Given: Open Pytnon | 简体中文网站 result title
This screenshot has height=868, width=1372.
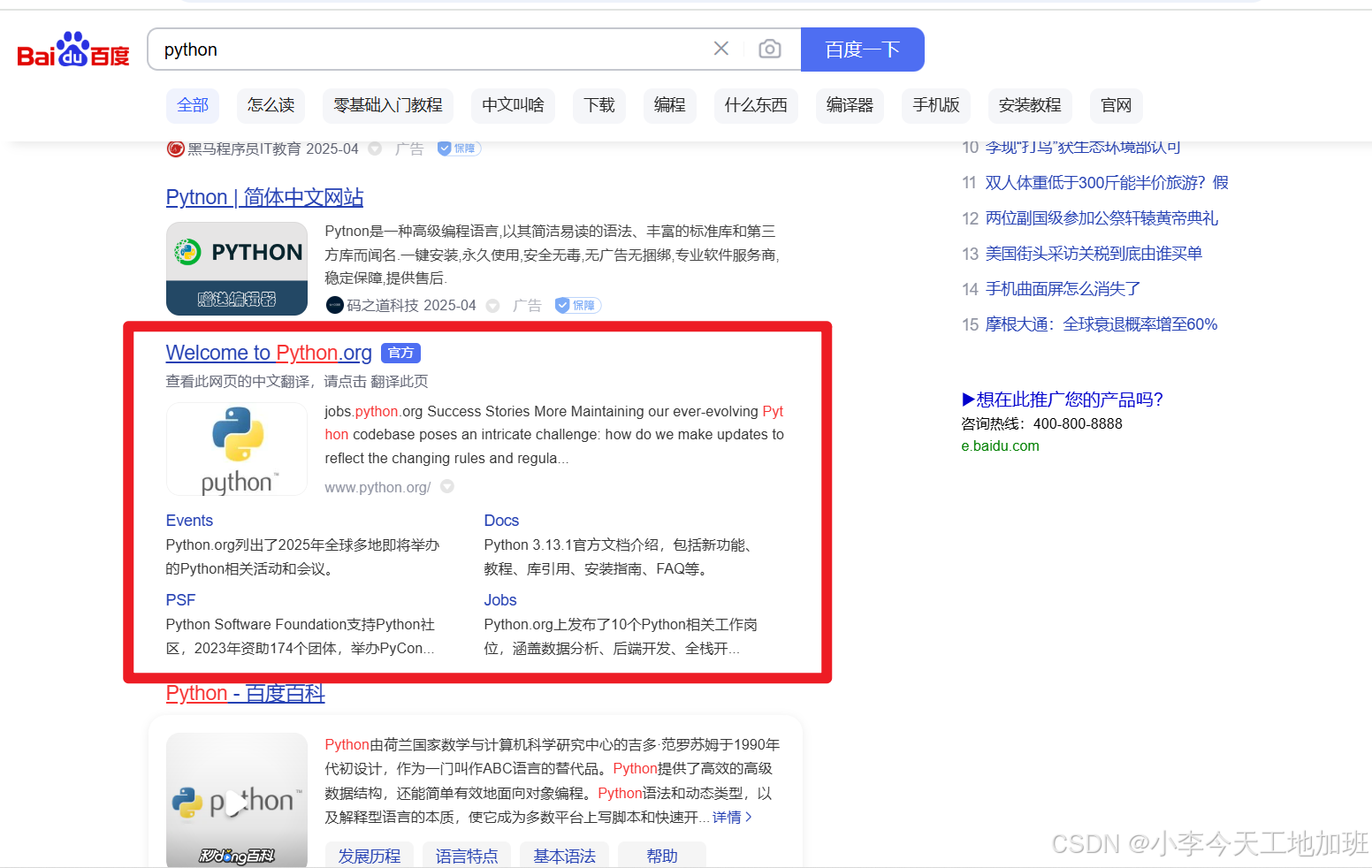Looking at the screenshot, I should point(264,197).
